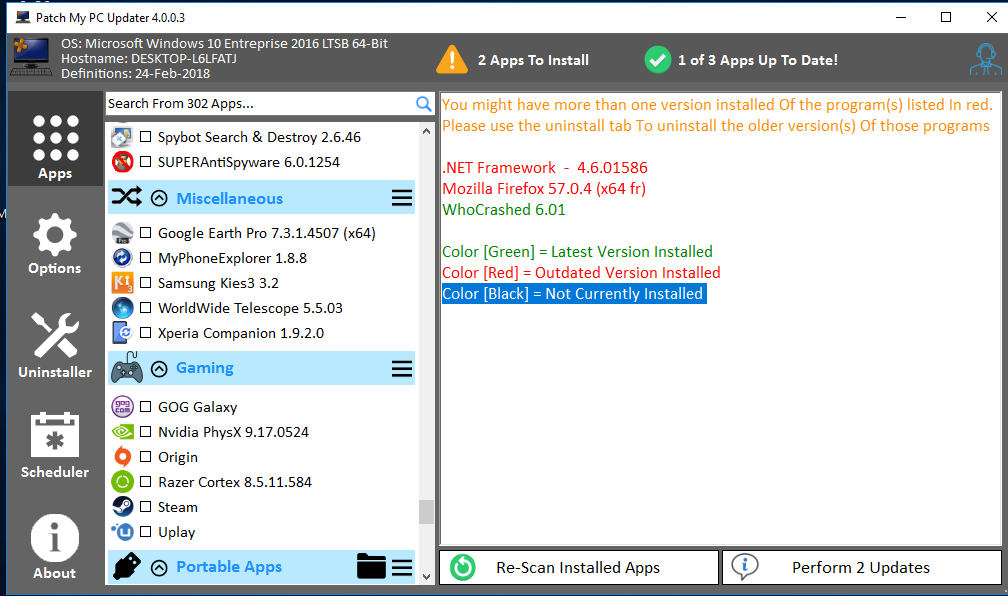Click the 1 of 3 Apps Up To Date label
Image resolution: width=1008 pixels, height=596 pixels.
758,60
